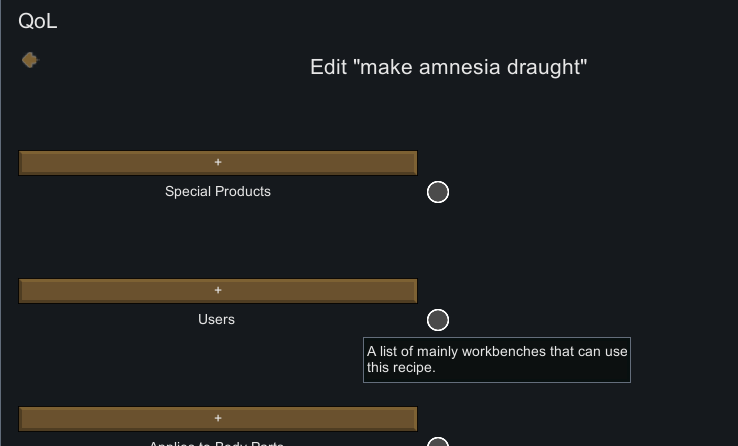Viewport: 738px width, 446px height.
Task: Click the help circle beside Applies to Body Parts
Action: tap(438, 443)
